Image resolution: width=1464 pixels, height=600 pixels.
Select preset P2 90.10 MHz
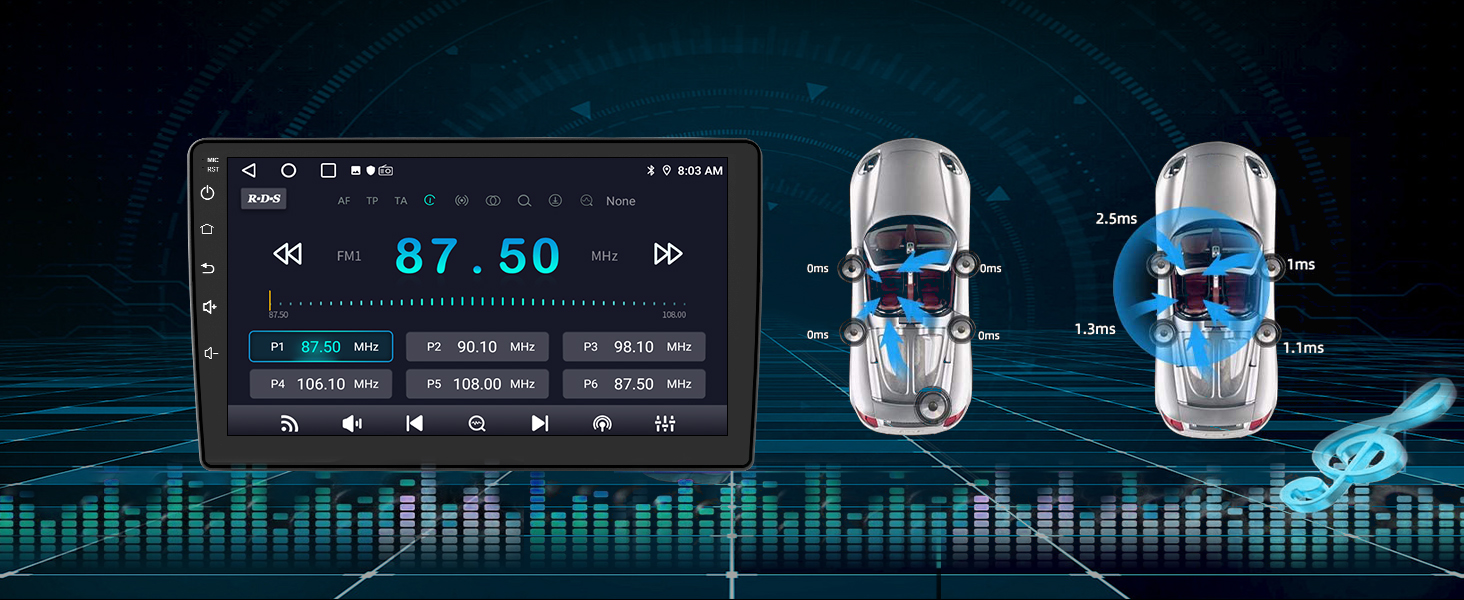click(x=477, y=347)
